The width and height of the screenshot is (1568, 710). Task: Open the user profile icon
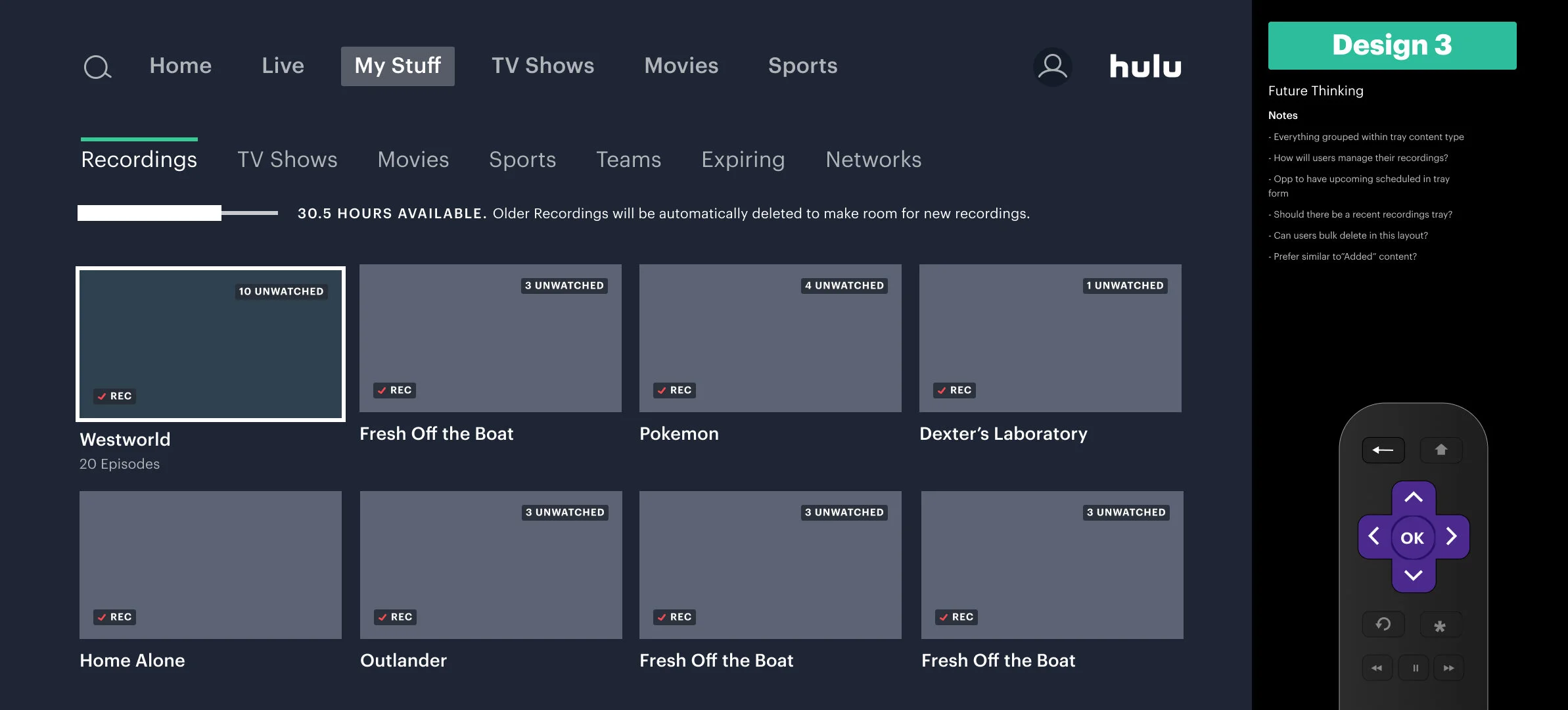(1052, 66)
